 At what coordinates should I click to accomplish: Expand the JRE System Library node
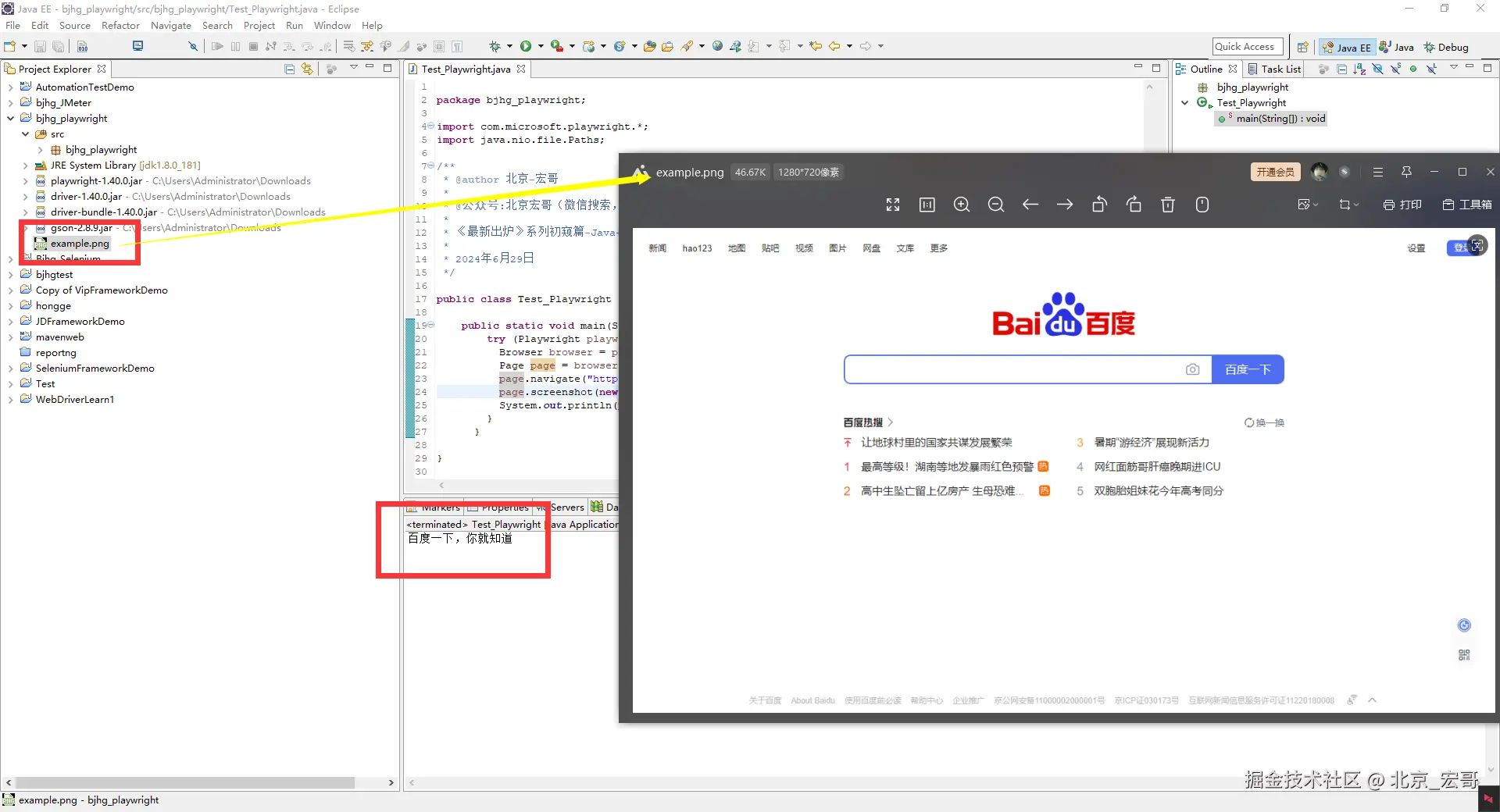pyautogui.click(x=26, y=166)
